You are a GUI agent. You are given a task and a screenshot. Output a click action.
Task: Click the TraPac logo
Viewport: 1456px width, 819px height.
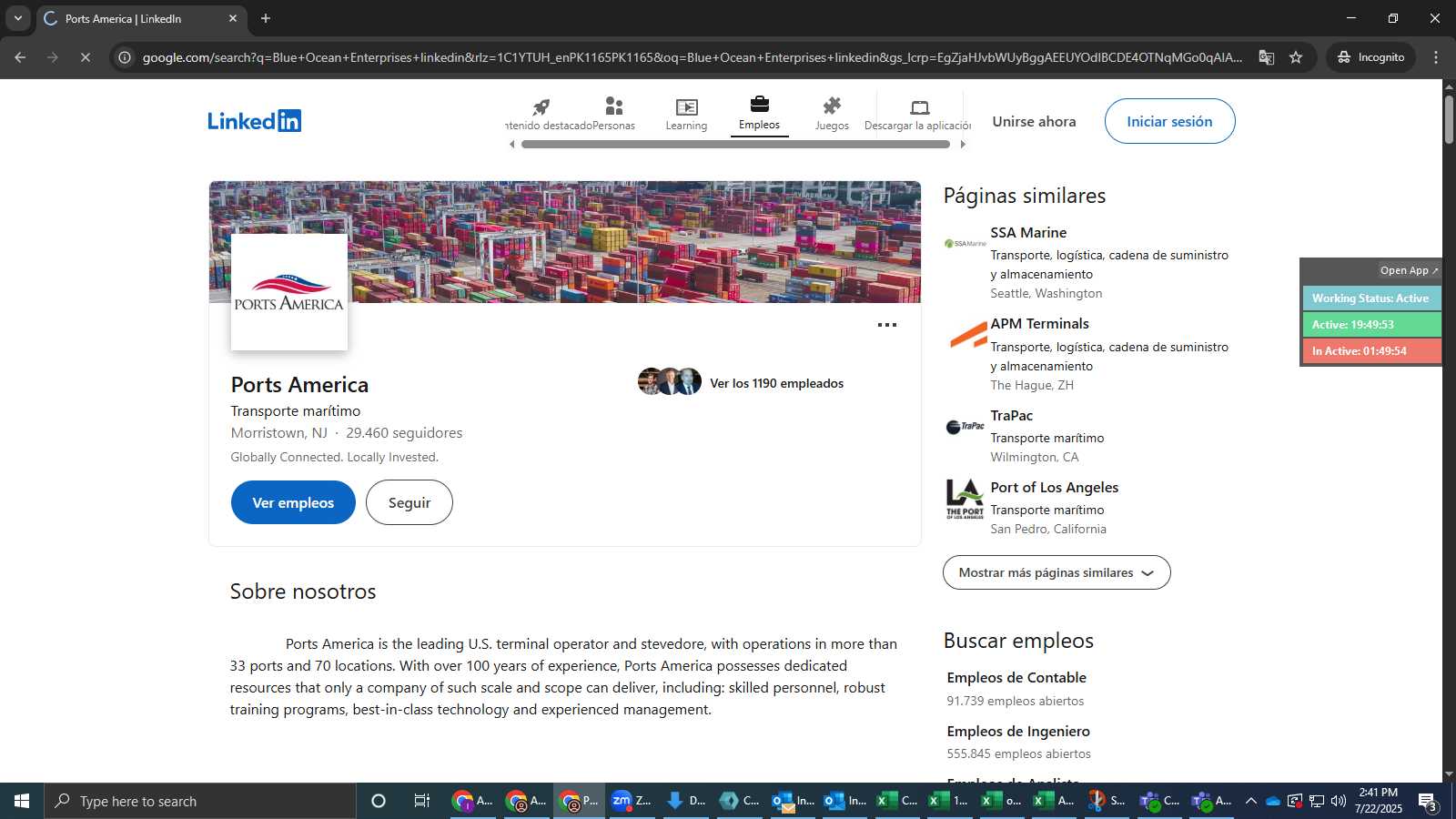(965, 427)
